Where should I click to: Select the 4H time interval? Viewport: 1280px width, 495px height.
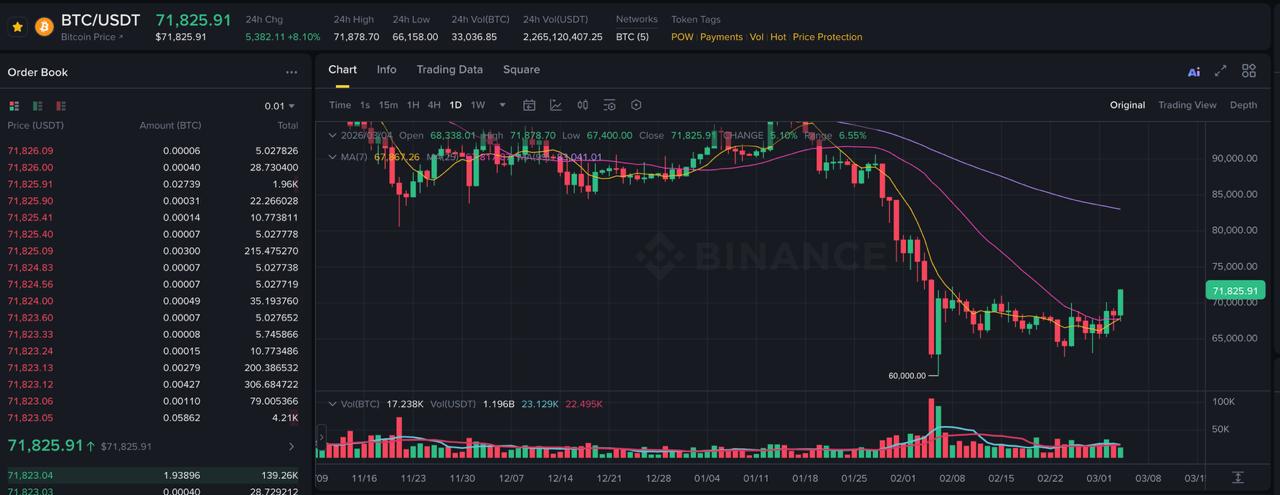click(x=434, y=105)
